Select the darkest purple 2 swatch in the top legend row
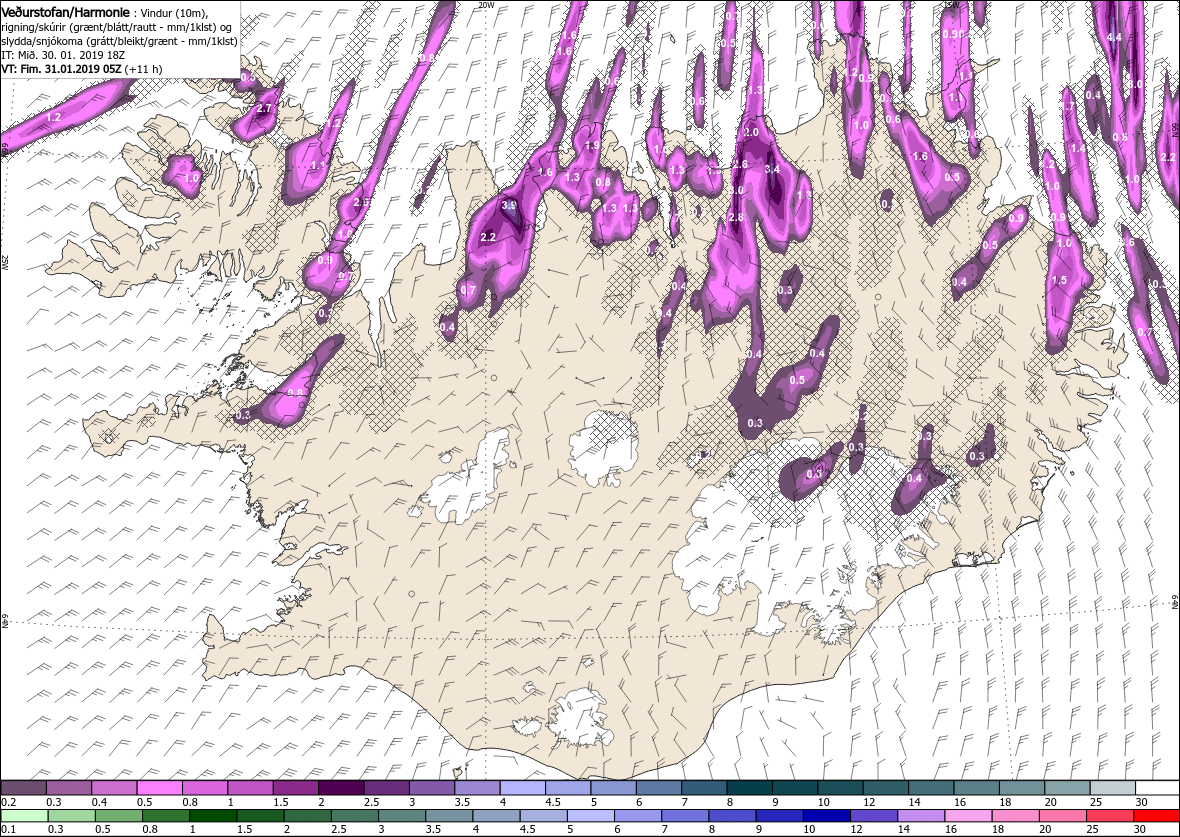The height and width of the screenshot is (837, 1180). pyautogui.click(x=340, y=787)
